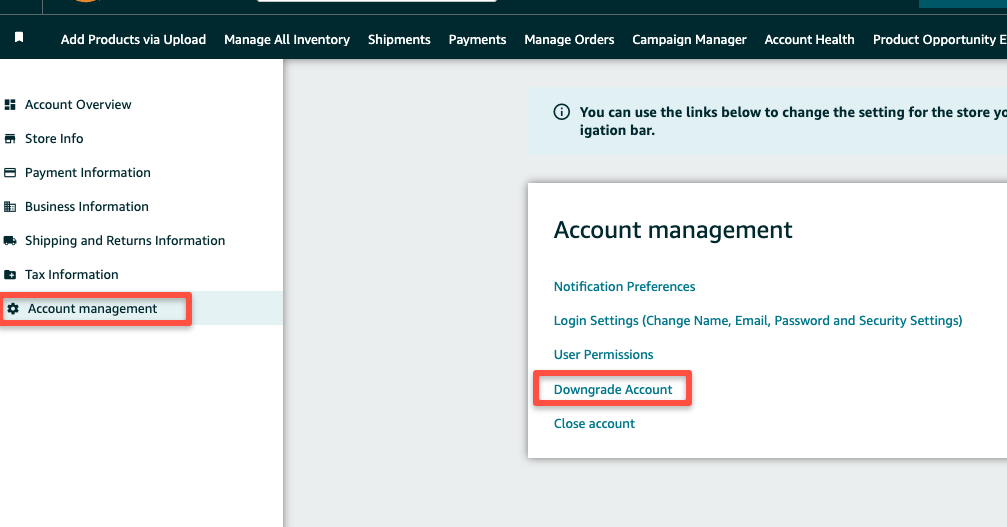Viewport: 1007px width, 527px height.
Task: Click the Downgrade Account link
Action: 613,390
